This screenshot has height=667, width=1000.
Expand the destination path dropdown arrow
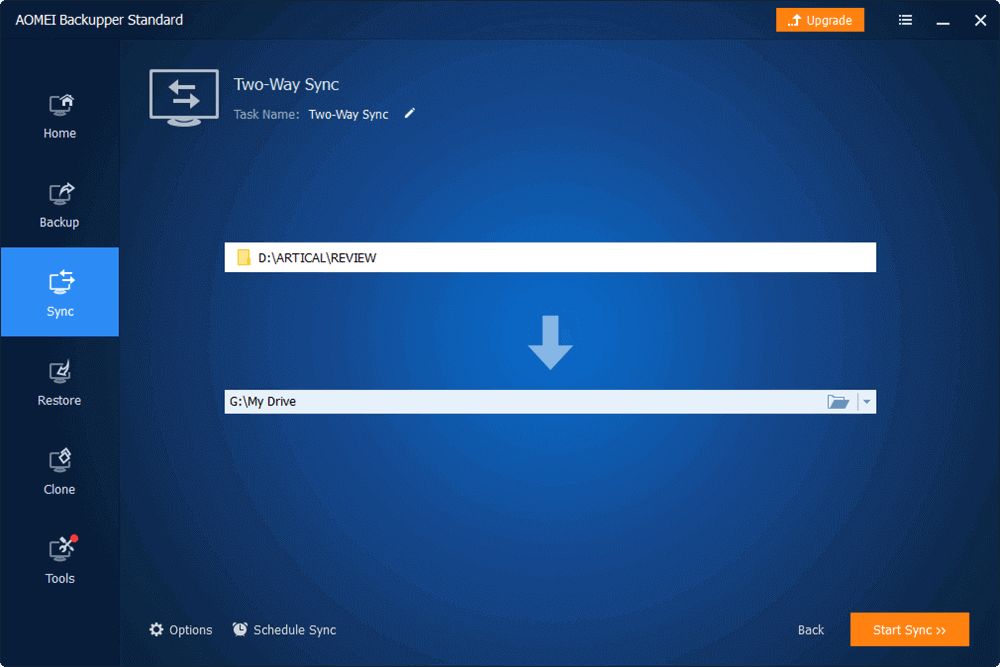866,402
